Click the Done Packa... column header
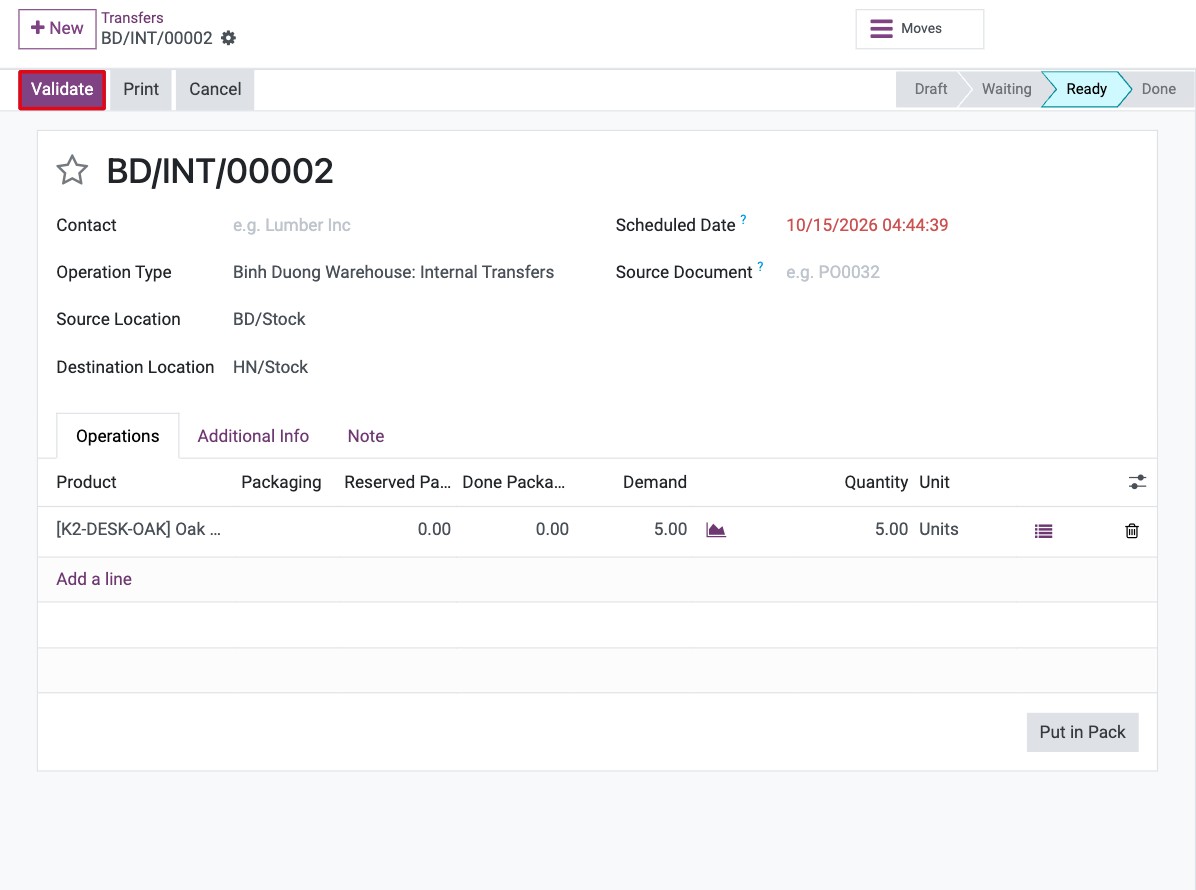 pos(513,482)
